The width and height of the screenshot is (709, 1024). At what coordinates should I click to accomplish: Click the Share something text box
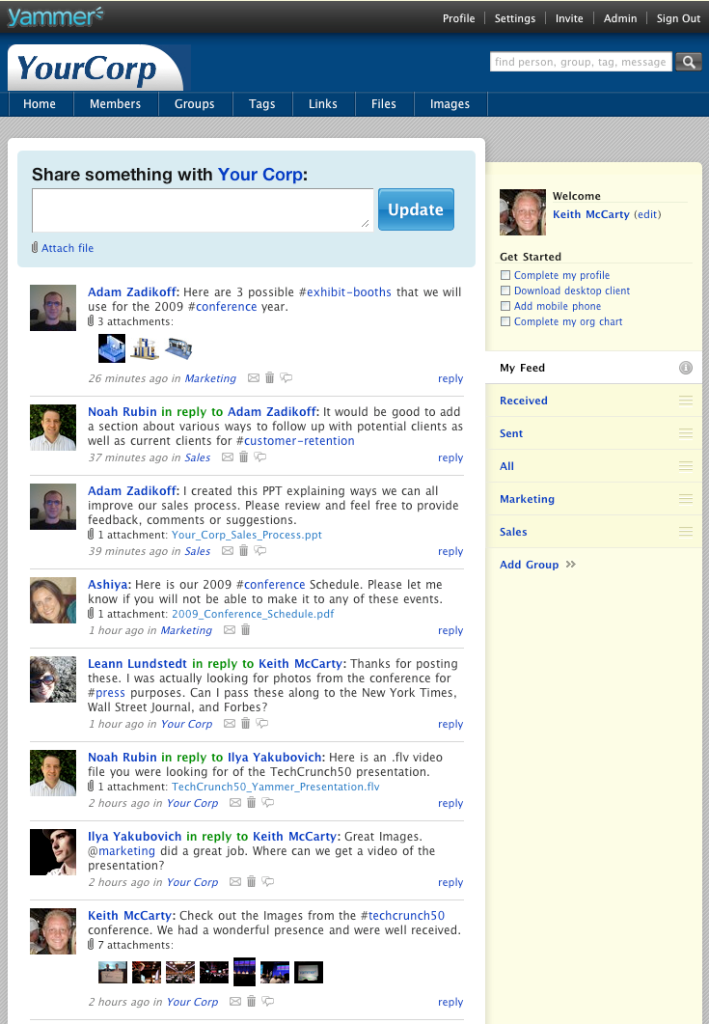click(x=202, y=210)
